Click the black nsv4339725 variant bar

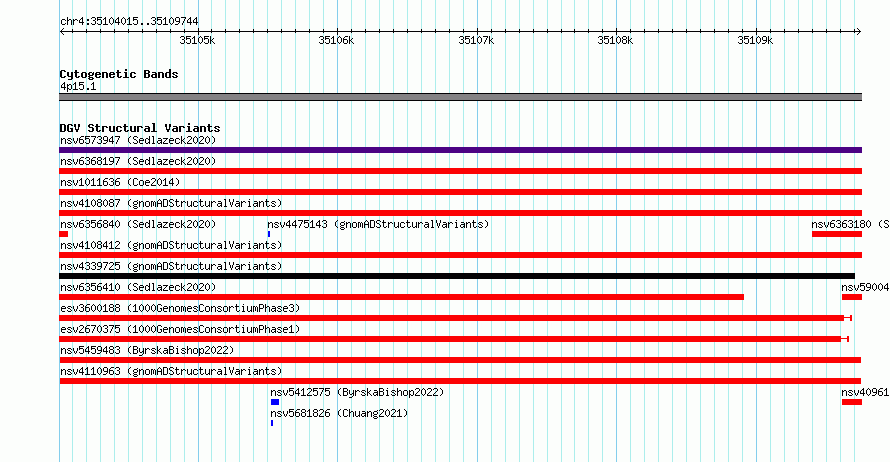pyautogui.click(x=457, y=276)
